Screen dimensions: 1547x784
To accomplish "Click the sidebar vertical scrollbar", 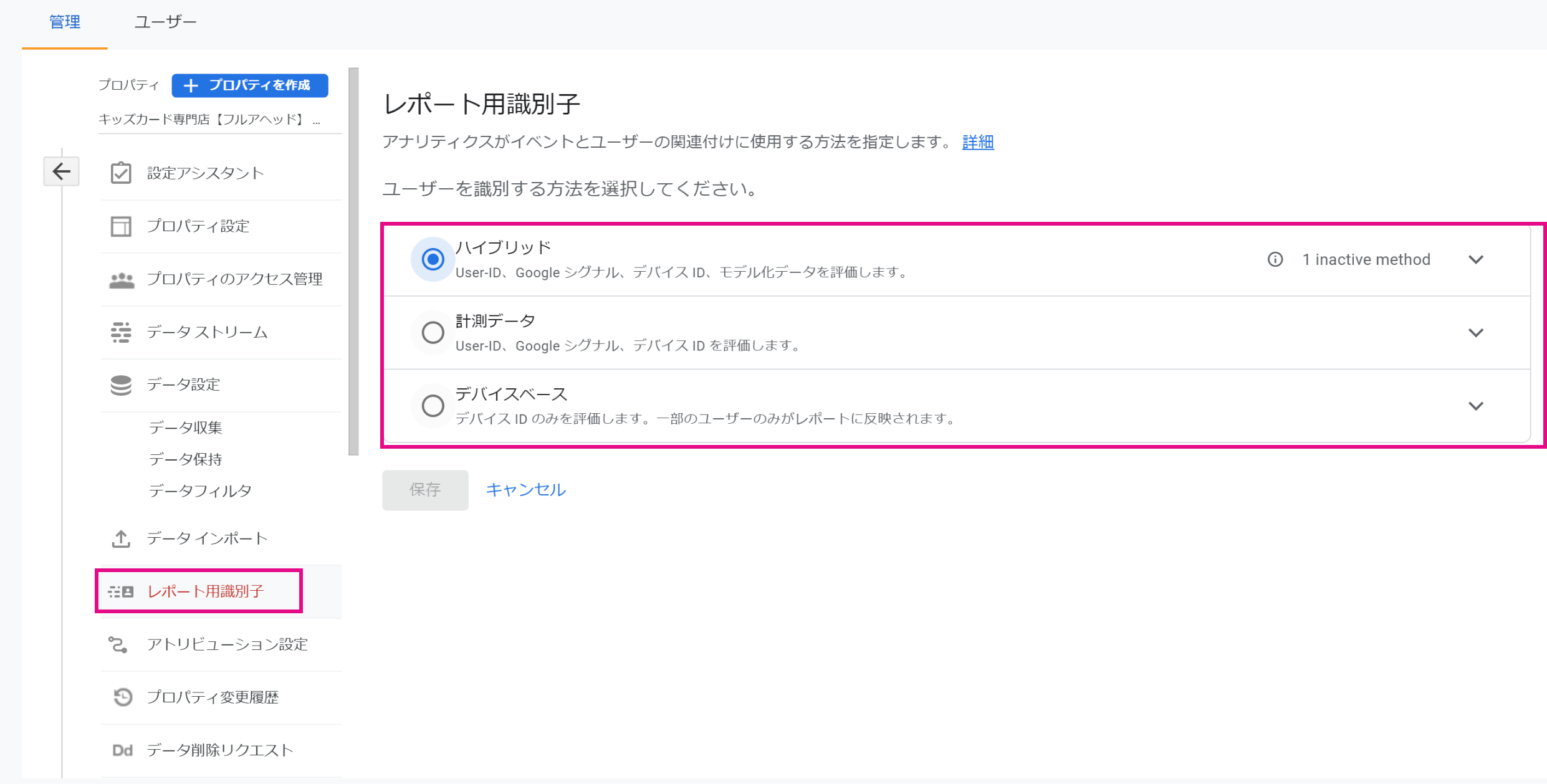I will (x=353, y=262).
